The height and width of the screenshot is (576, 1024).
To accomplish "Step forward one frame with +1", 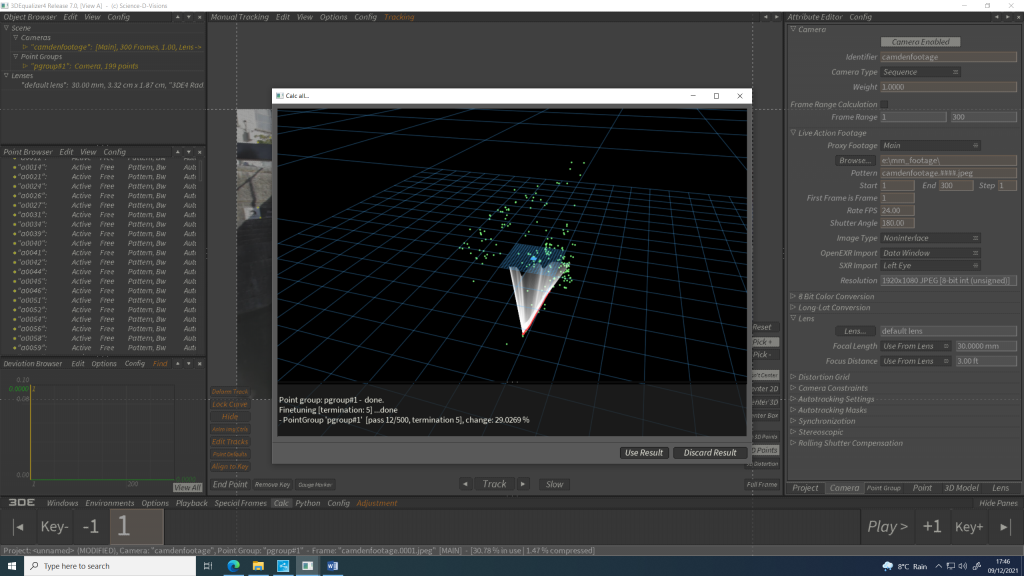I will [x=932, y=526].
